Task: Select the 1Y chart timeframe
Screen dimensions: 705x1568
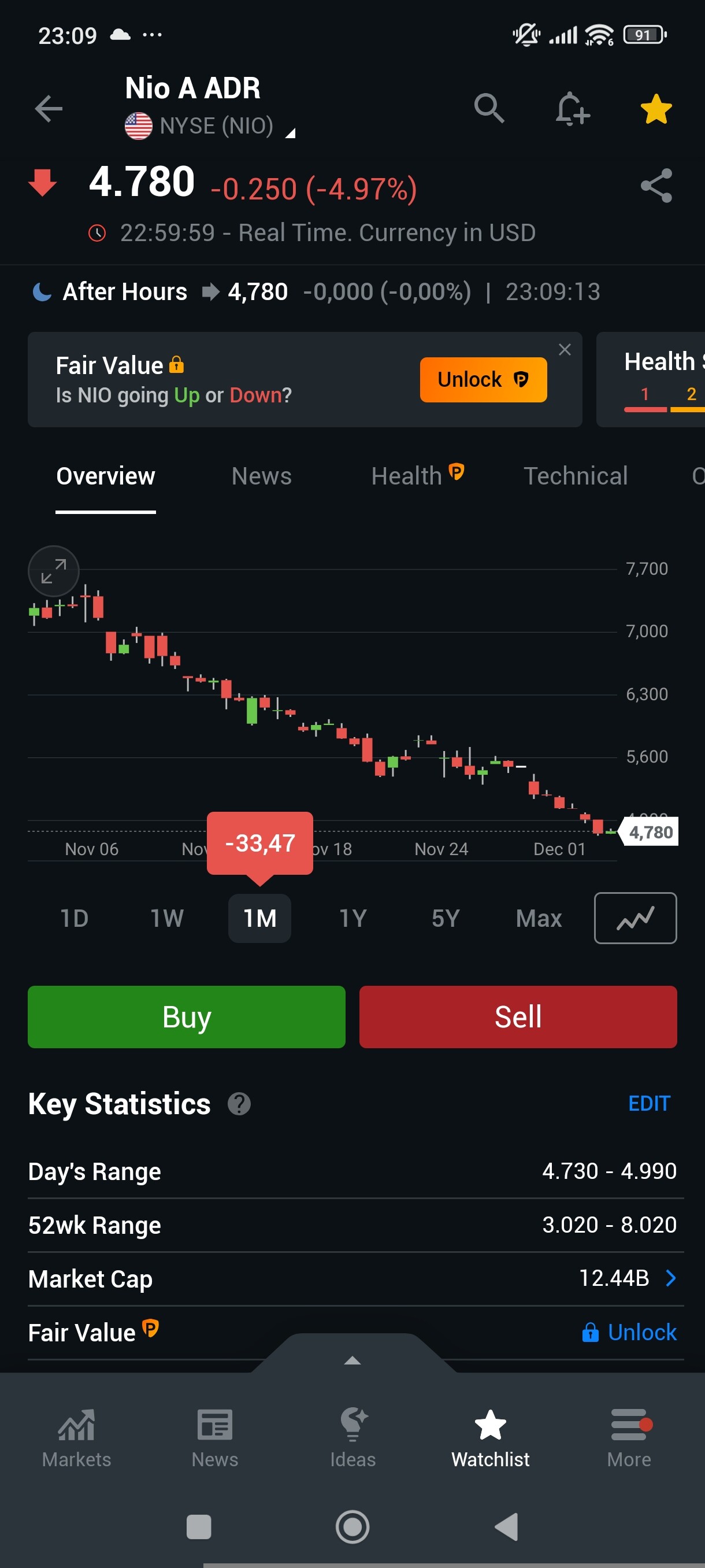Action: (353, 918)
